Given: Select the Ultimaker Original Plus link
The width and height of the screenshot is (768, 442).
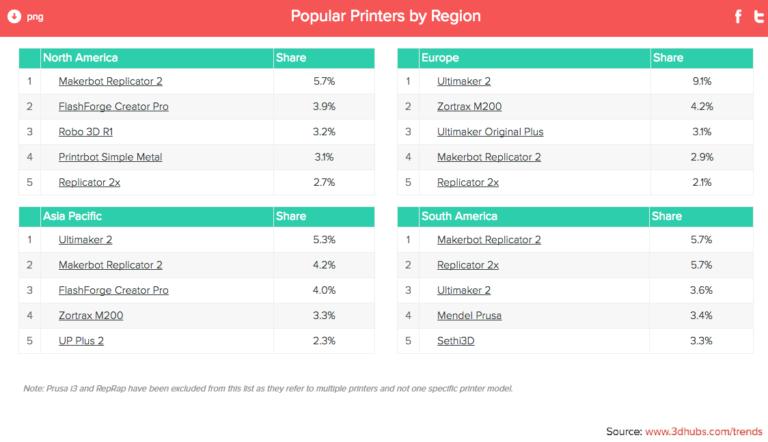Looking at the screenshot, I should 490,132.
